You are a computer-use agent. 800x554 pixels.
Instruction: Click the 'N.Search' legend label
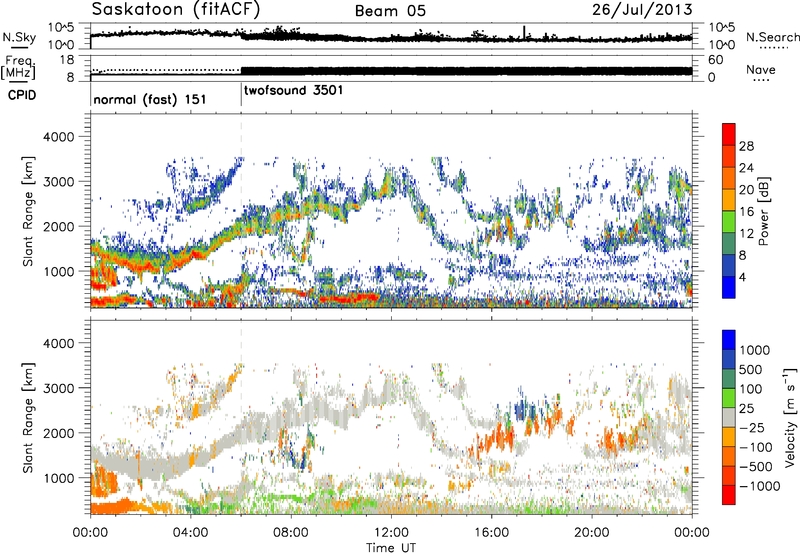(x=772, y=37)
